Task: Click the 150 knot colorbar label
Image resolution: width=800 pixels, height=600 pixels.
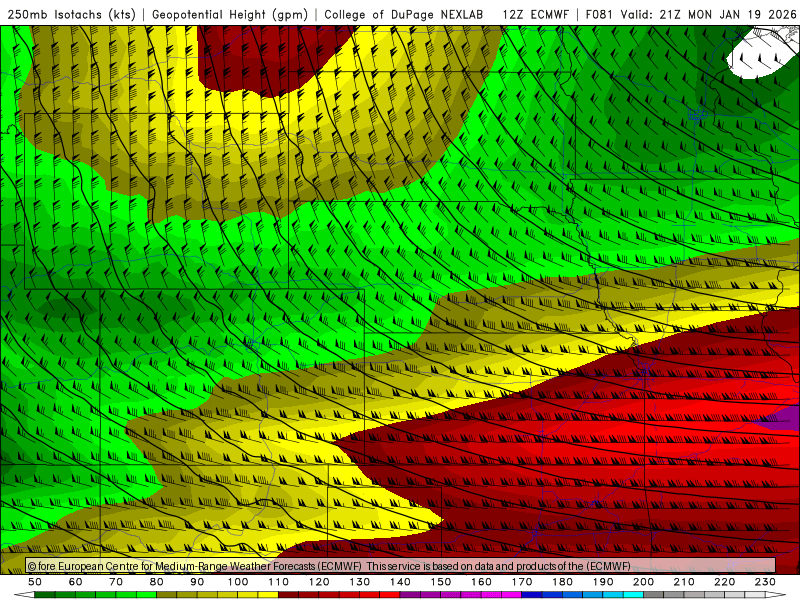Action: tap(441, 582)
